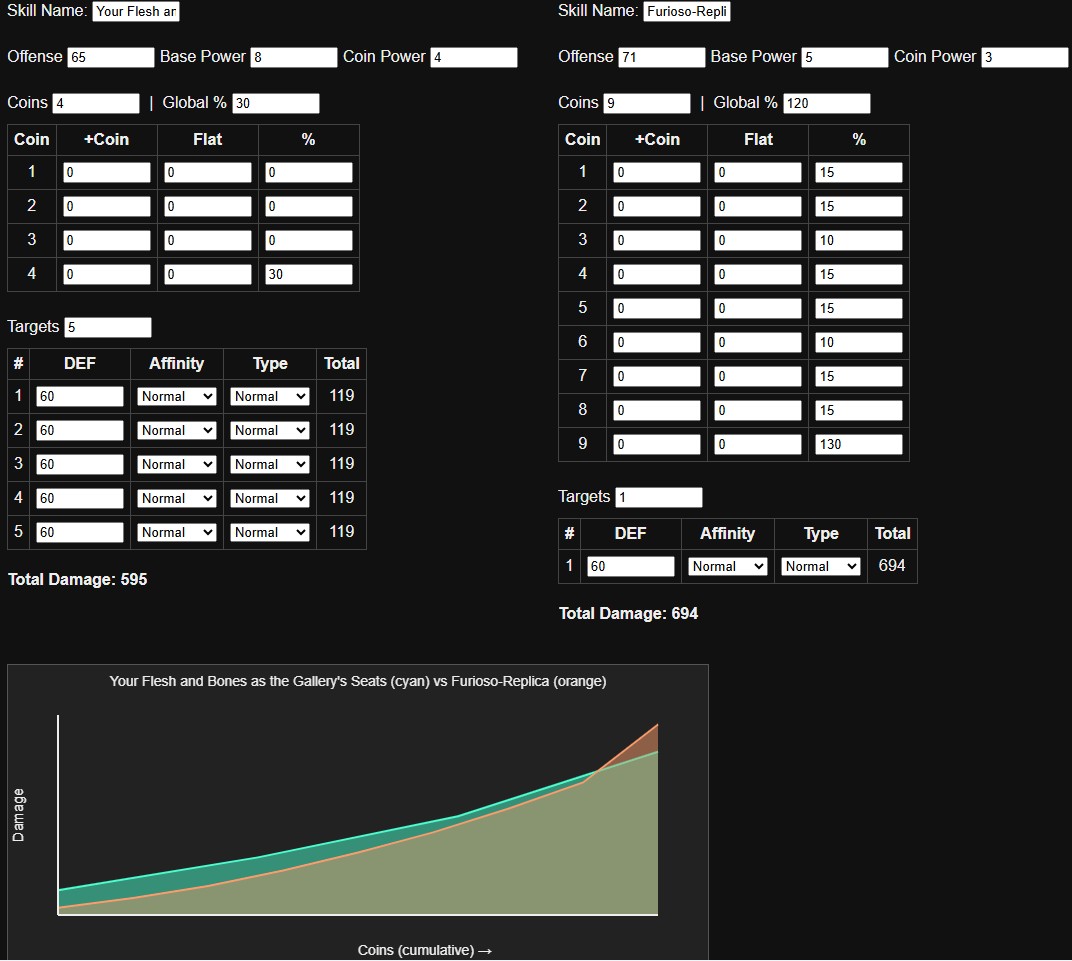Open Affinity dropdown for left target 2
The height and width of the screenshot is (961, 1072).
177,431
